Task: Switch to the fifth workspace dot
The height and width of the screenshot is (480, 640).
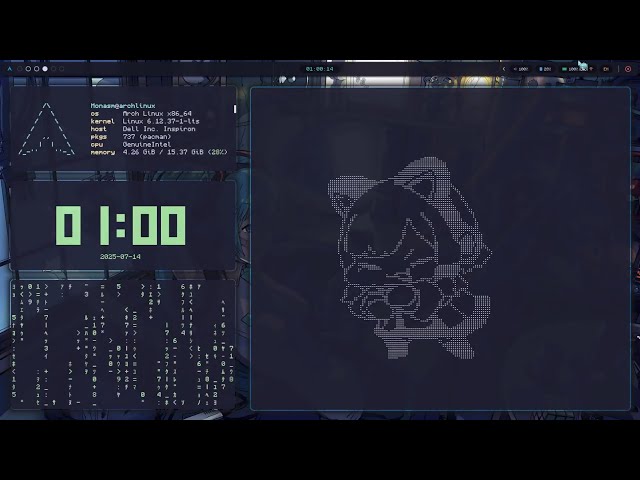Action: coord(53,69)
